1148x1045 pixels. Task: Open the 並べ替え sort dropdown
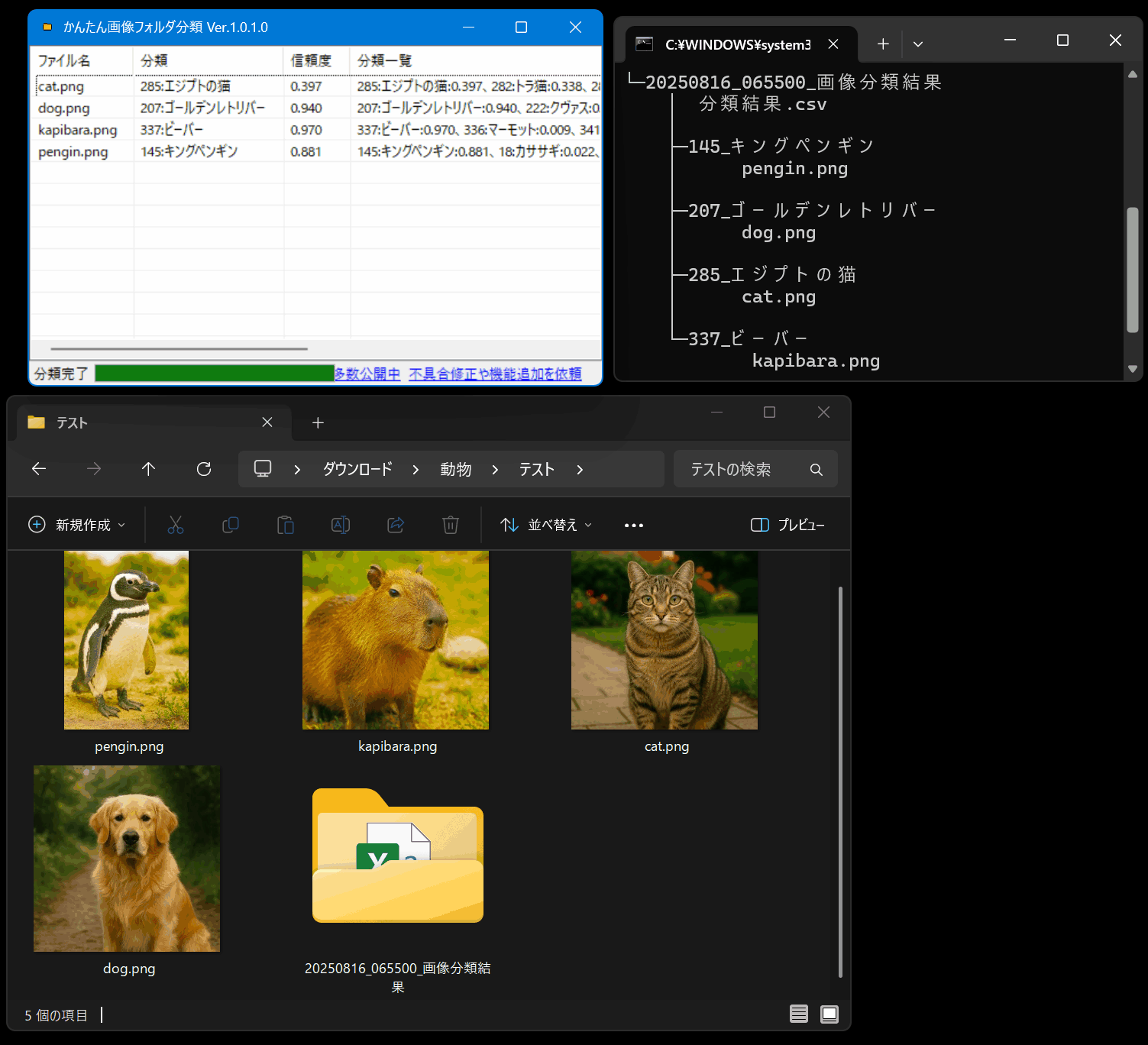pyautogui.click(x=546, y=525)
